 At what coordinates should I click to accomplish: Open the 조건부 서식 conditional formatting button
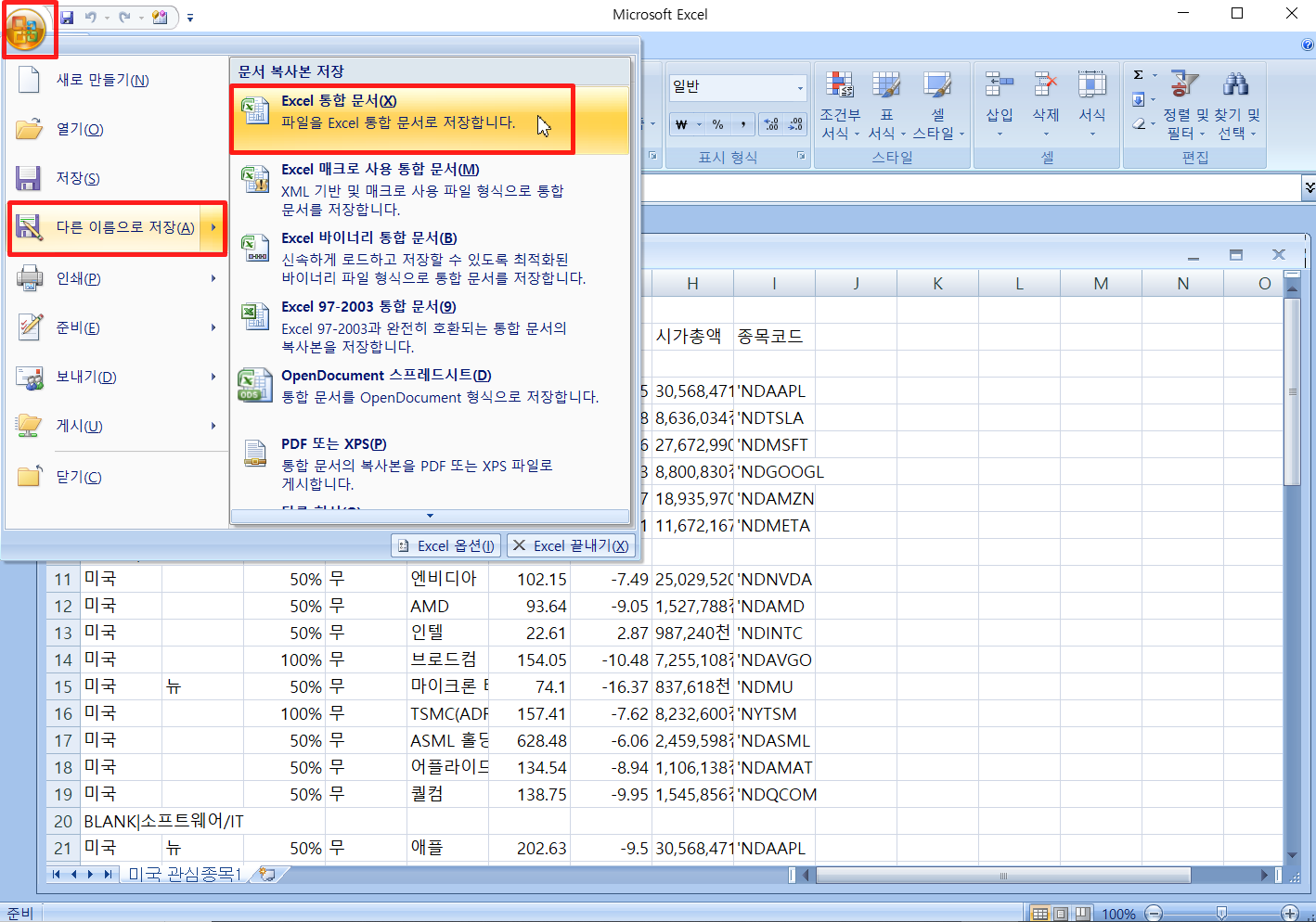(x=840, y=106)
